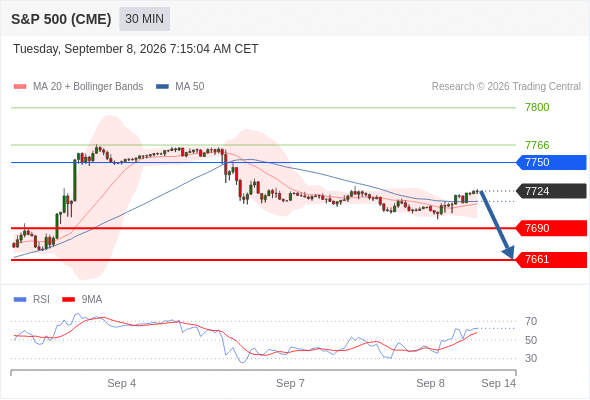The width and height of the screenshot is (590, 400).
Task: Toggle the RSI legend marker
Action: [x=20, y=300]
